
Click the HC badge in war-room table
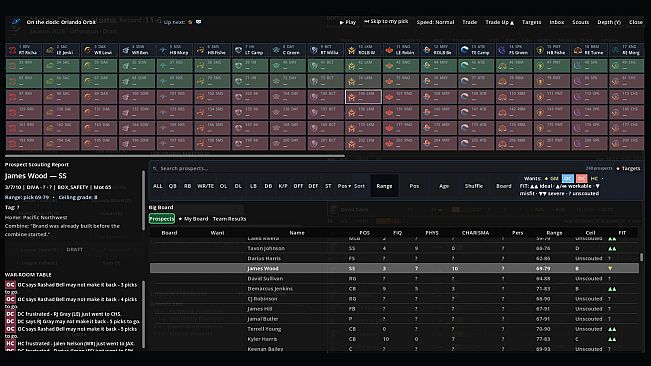click(10, 344)
